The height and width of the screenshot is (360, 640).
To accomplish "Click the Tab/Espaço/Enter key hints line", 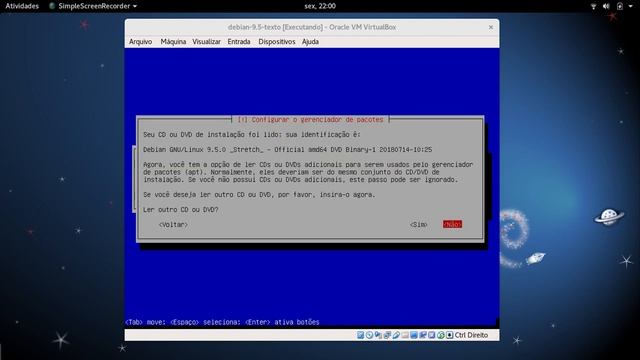I will tap(222, 322).
